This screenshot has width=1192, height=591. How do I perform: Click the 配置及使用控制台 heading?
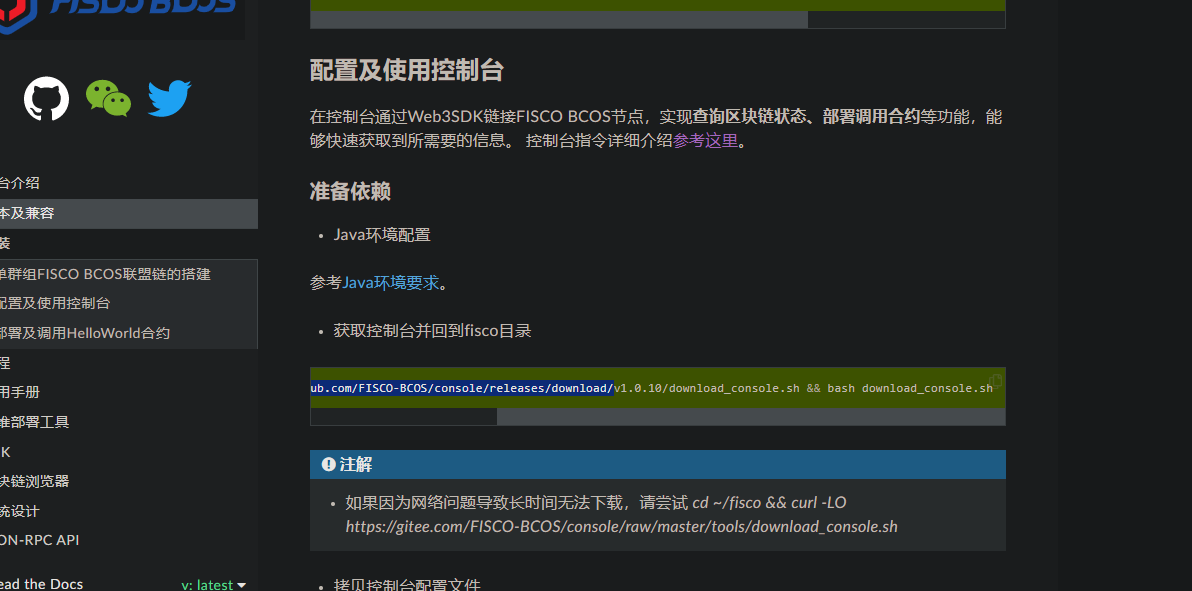pyautogui.click(x=407, y=71)
